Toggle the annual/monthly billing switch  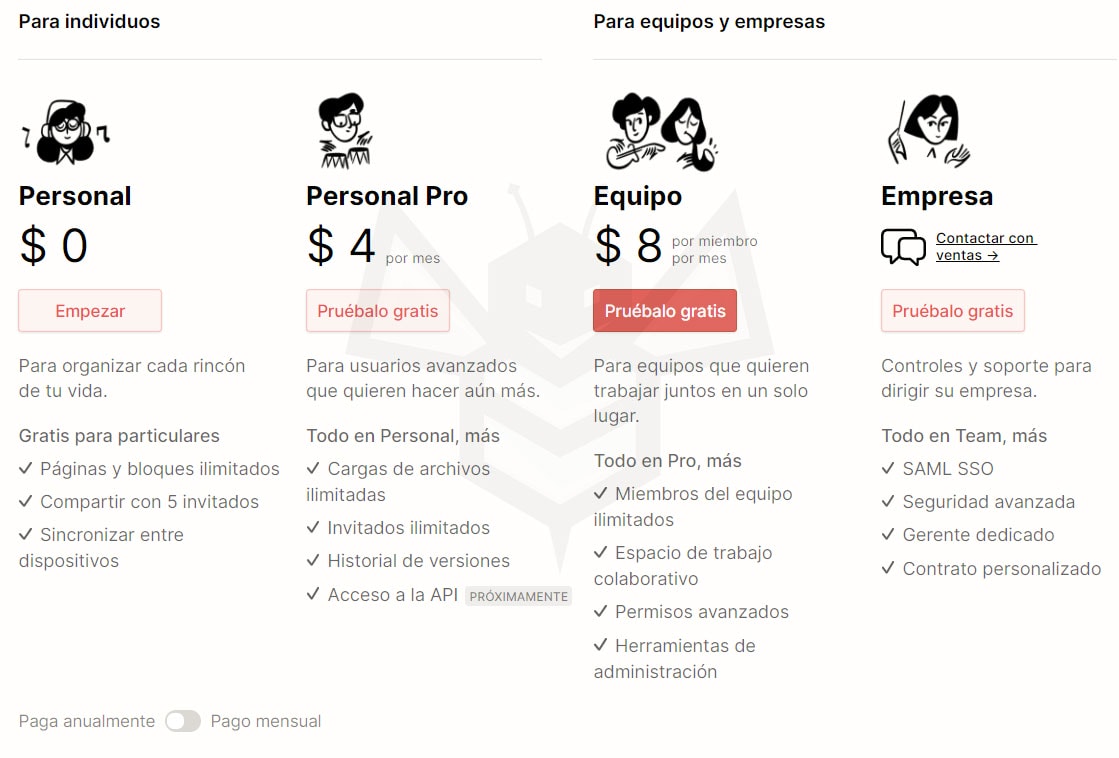tap(183, 721)
